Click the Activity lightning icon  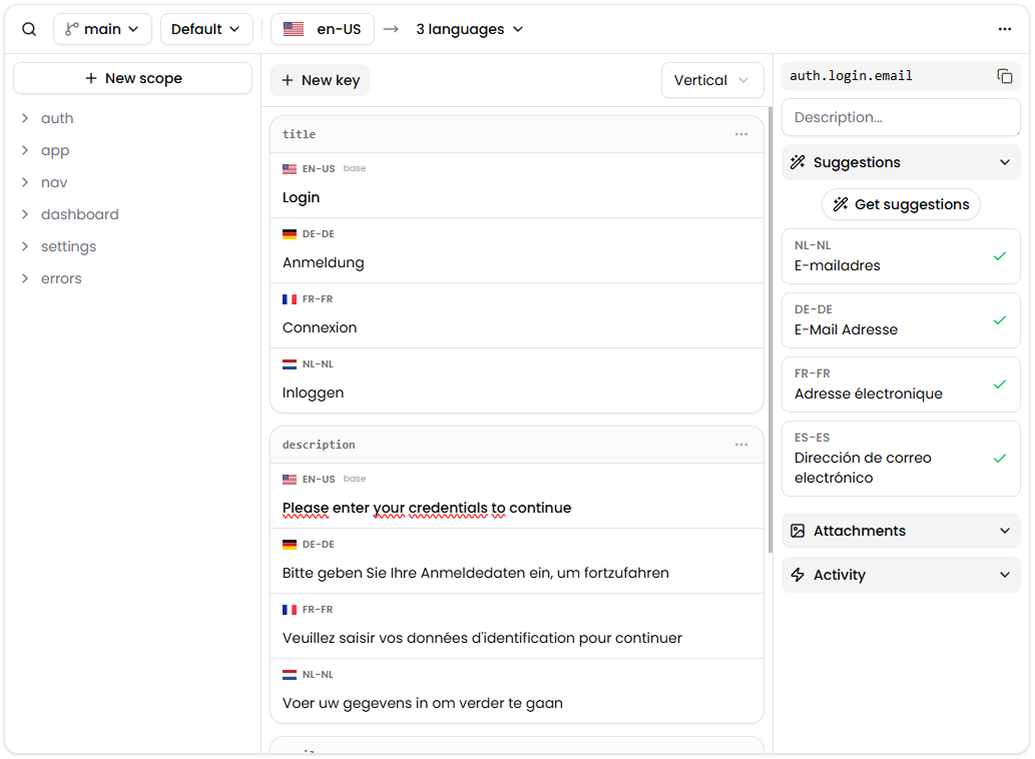point(797,575)
